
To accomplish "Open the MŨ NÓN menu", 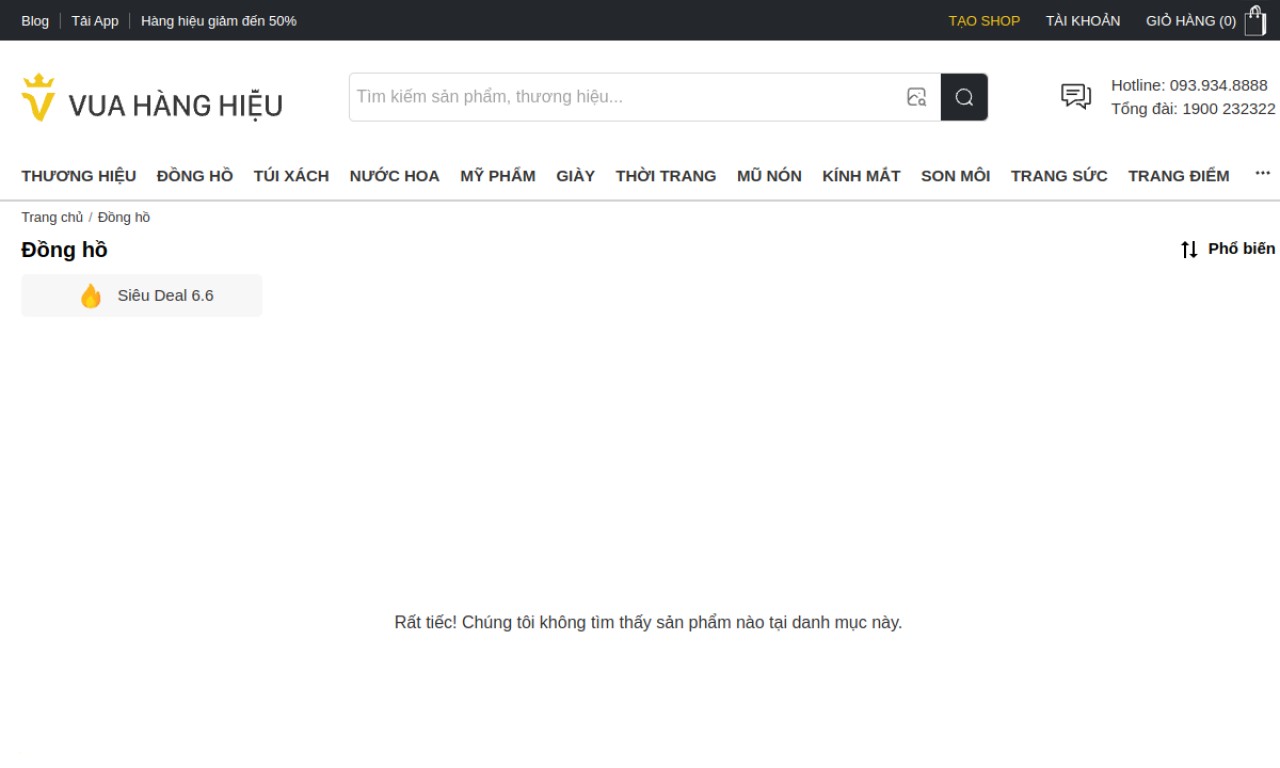I will click(770, 176).
